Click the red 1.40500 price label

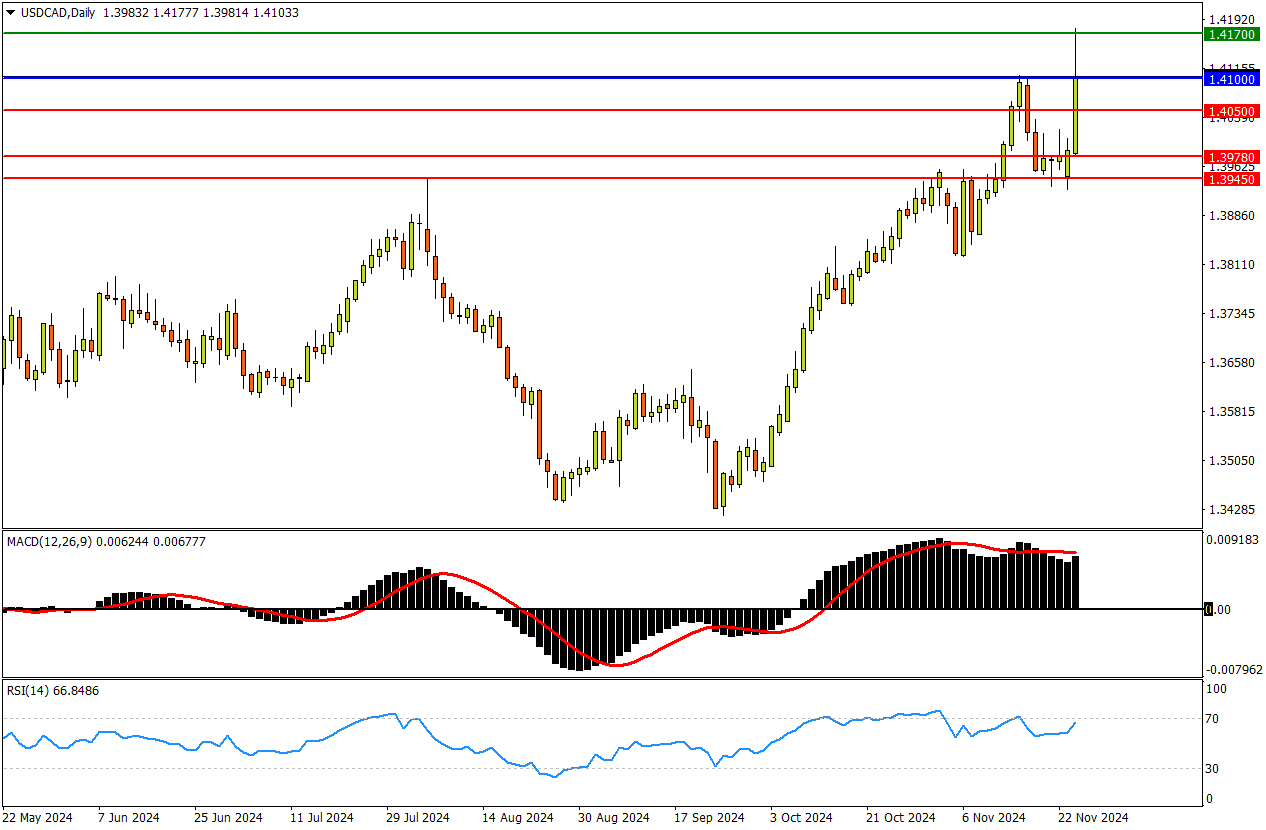tap(1231, 110)
